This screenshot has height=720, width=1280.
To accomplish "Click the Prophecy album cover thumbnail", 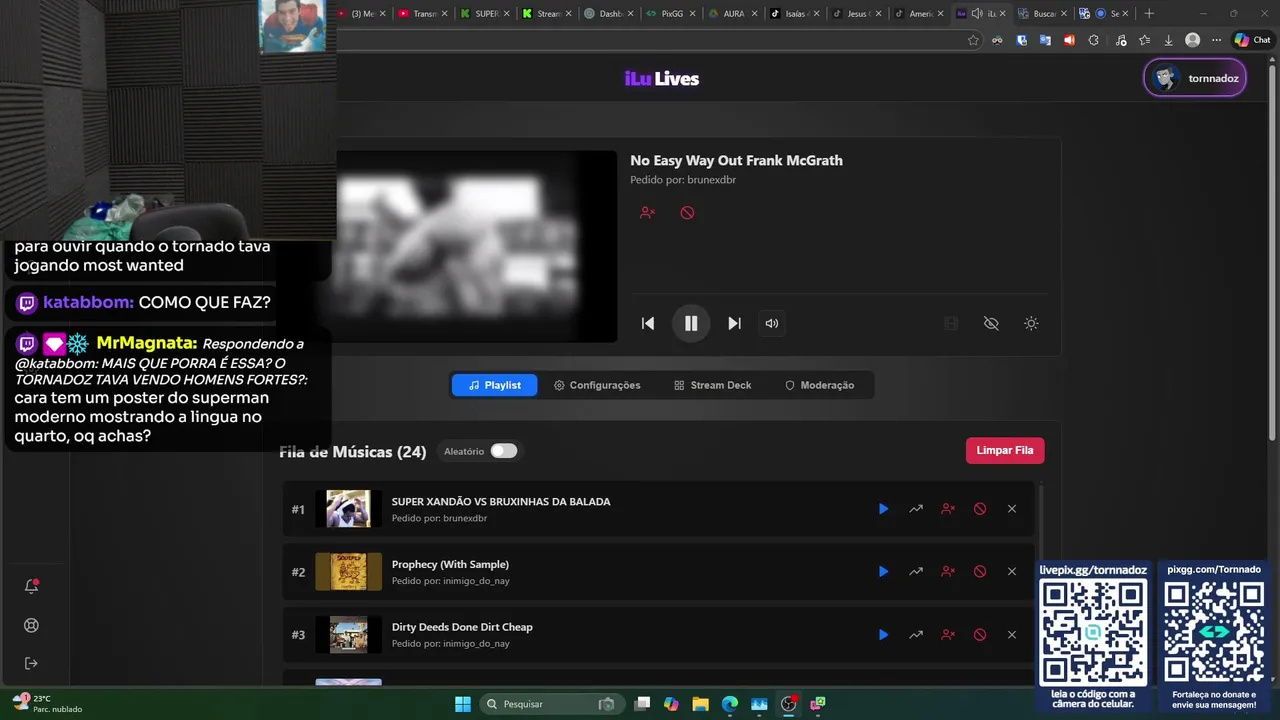I will tap(348, 572).
